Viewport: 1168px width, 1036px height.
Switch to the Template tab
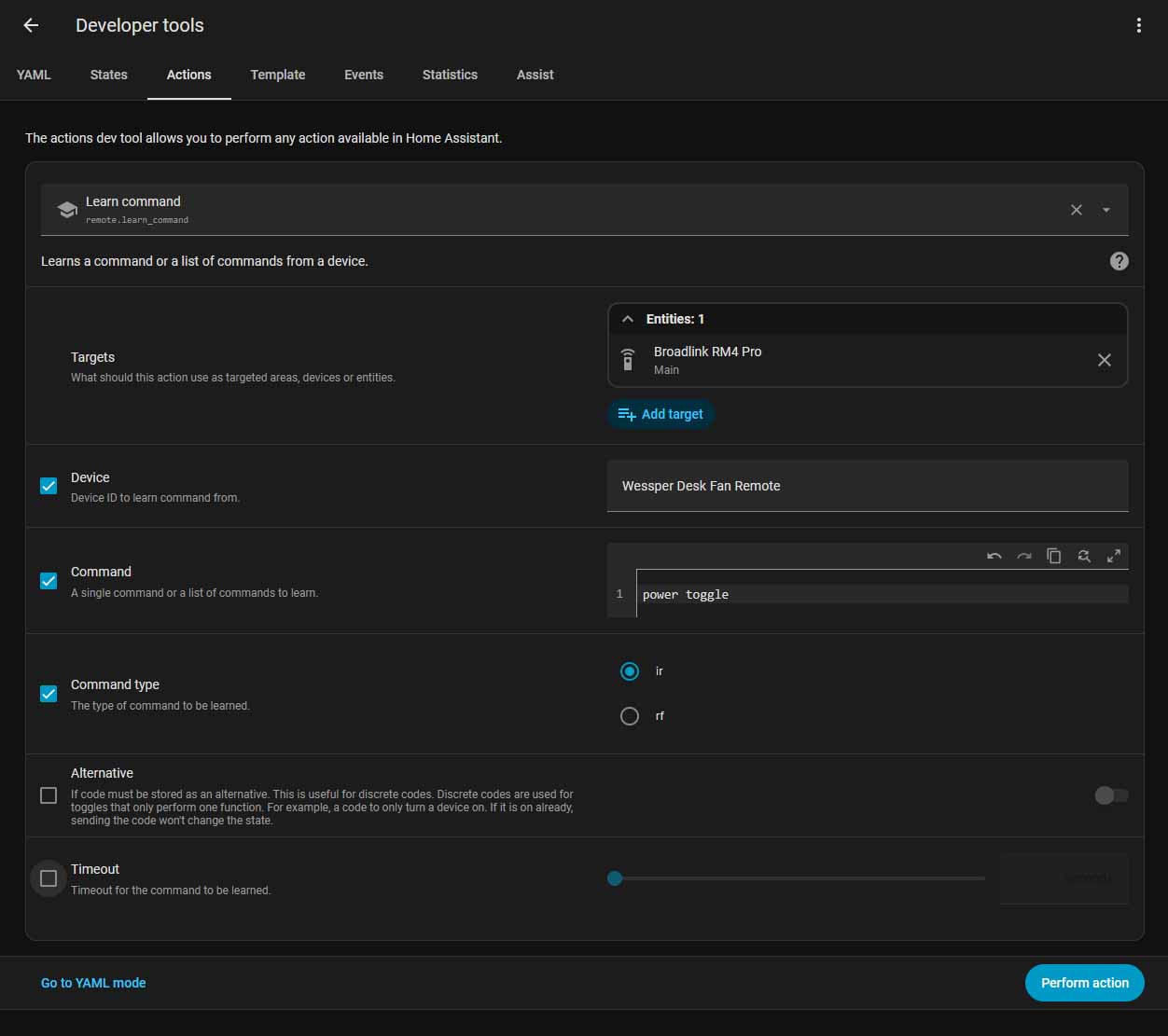(x=277, y=75)
